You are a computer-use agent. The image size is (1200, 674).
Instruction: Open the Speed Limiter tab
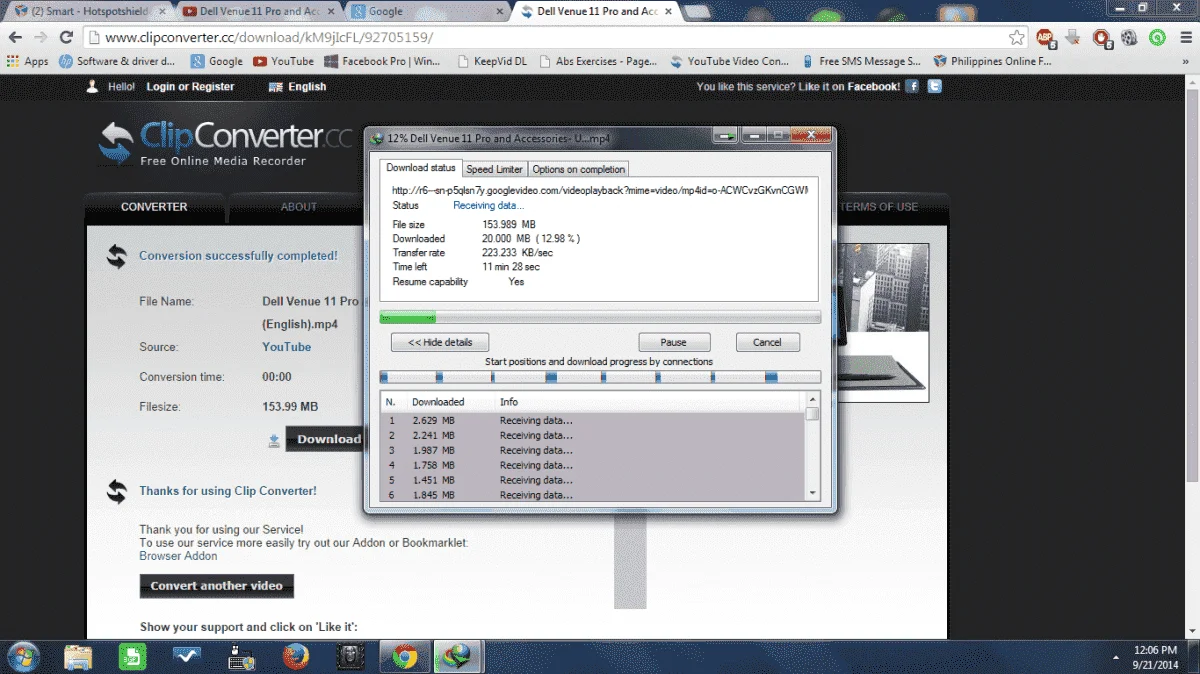(495, 169)
